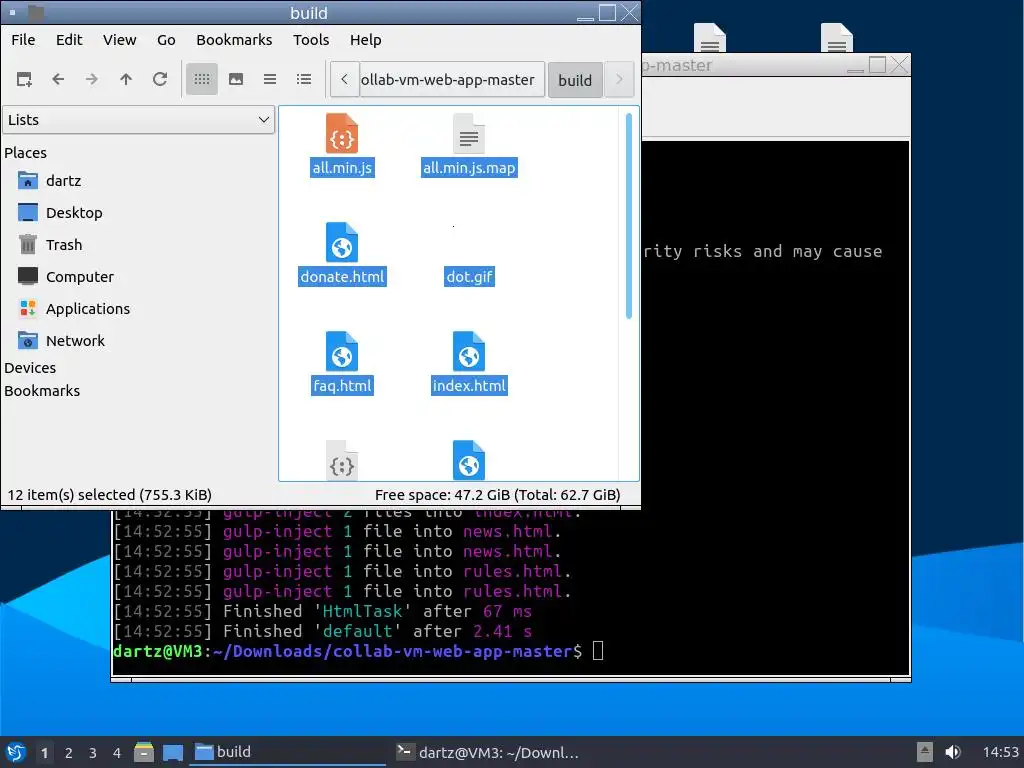Click the selected items status text
This screenshot has width=1024, height=768.
pos(110,495)
